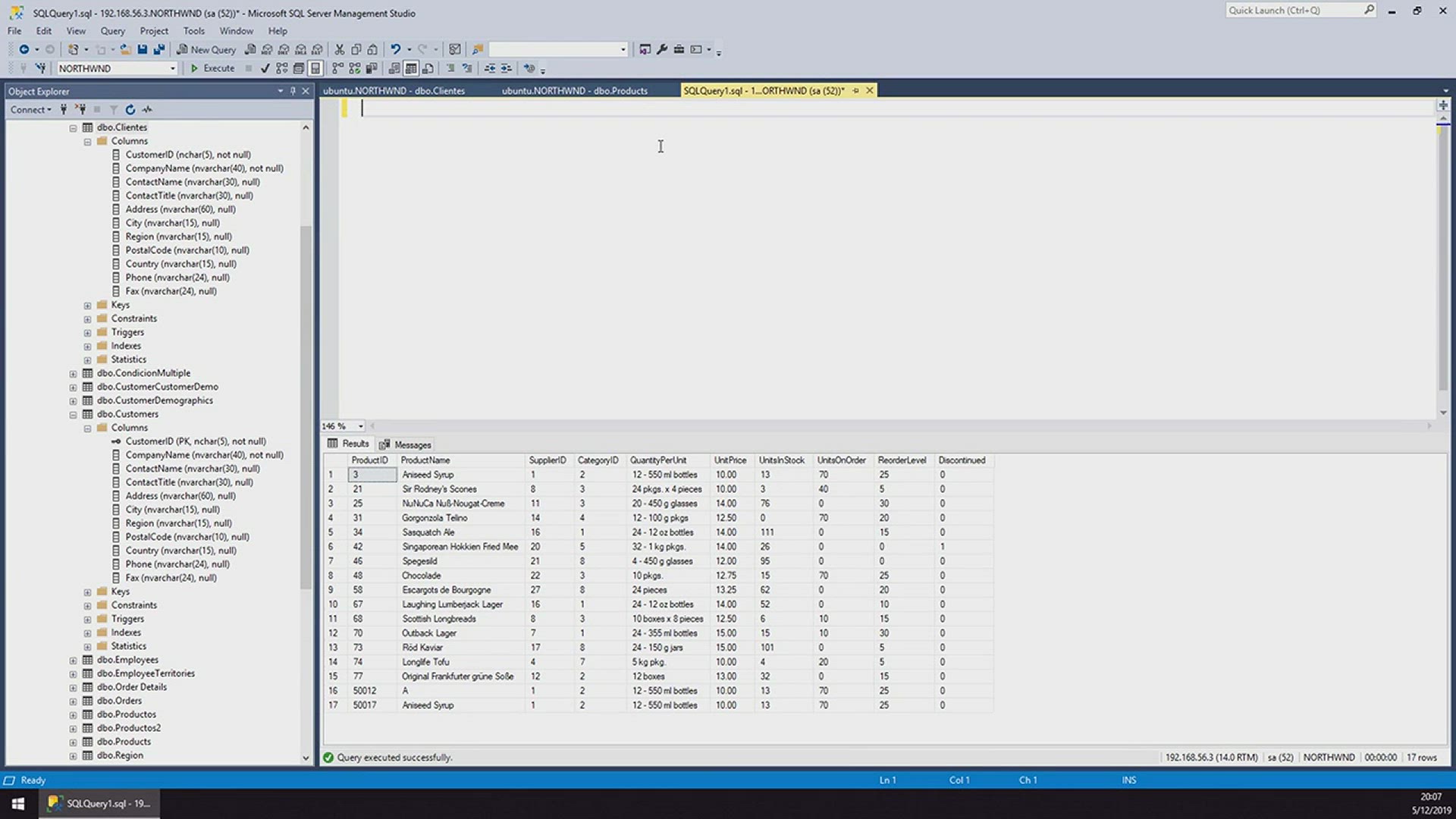Open the NORTHWND database dropdown
1456x819 pixels.
pyautogui.click(x=172, y=68)
